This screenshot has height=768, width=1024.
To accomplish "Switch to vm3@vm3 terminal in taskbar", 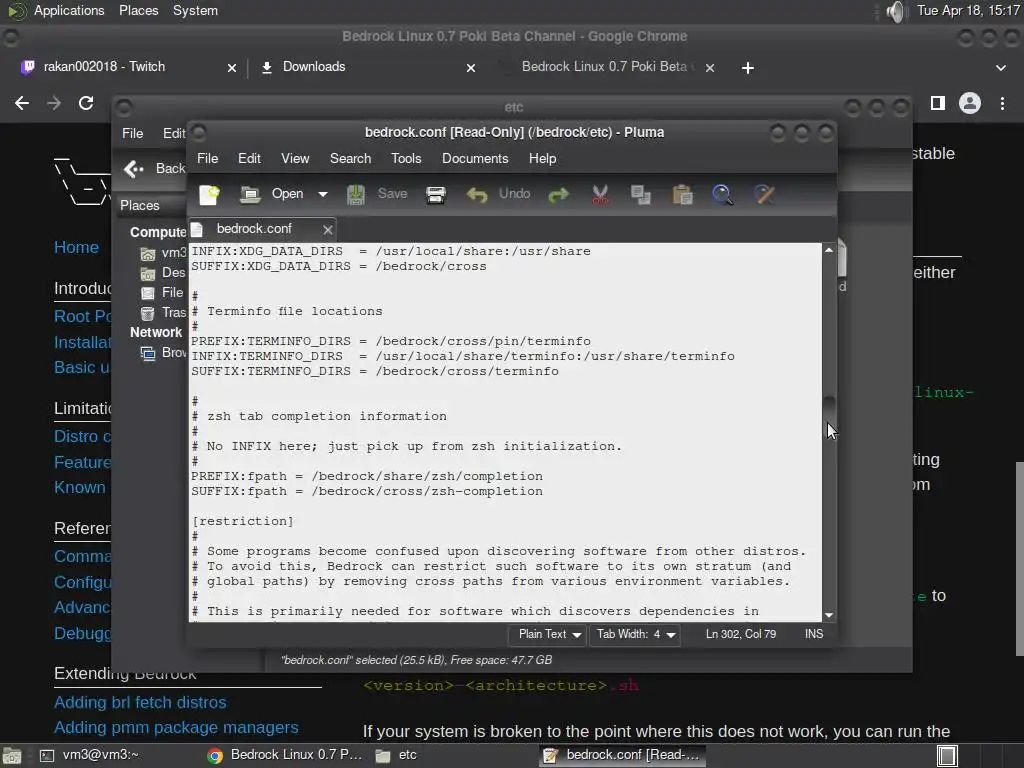I will [90, 755].
